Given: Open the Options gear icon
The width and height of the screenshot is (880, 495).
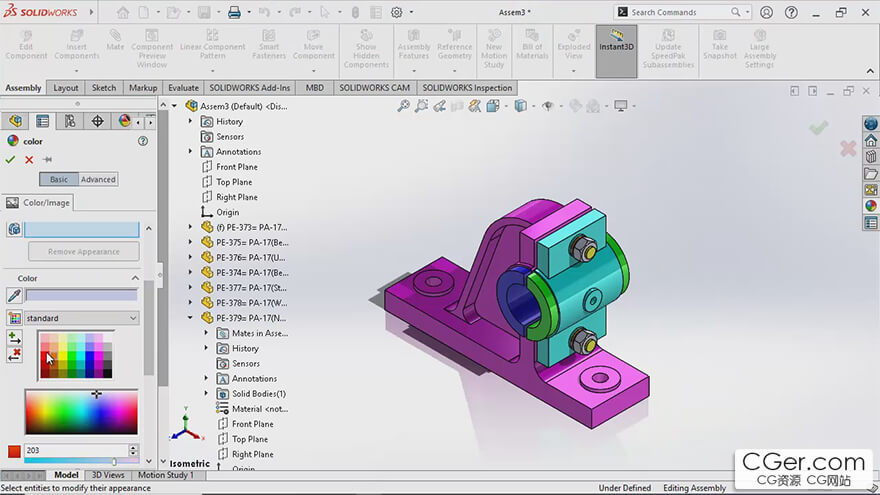Looking at the screenshot, I should point(396,12).
